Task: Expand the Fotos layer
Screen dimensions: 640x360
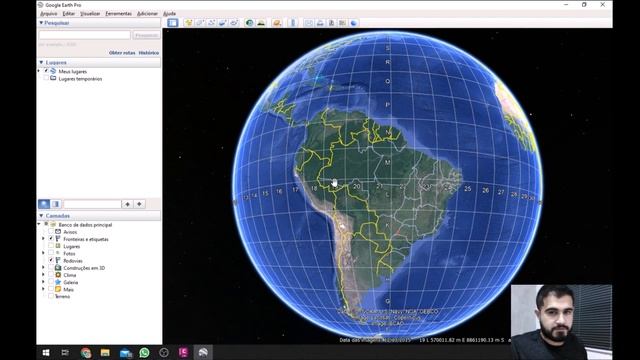Action: tap(43, 253)
